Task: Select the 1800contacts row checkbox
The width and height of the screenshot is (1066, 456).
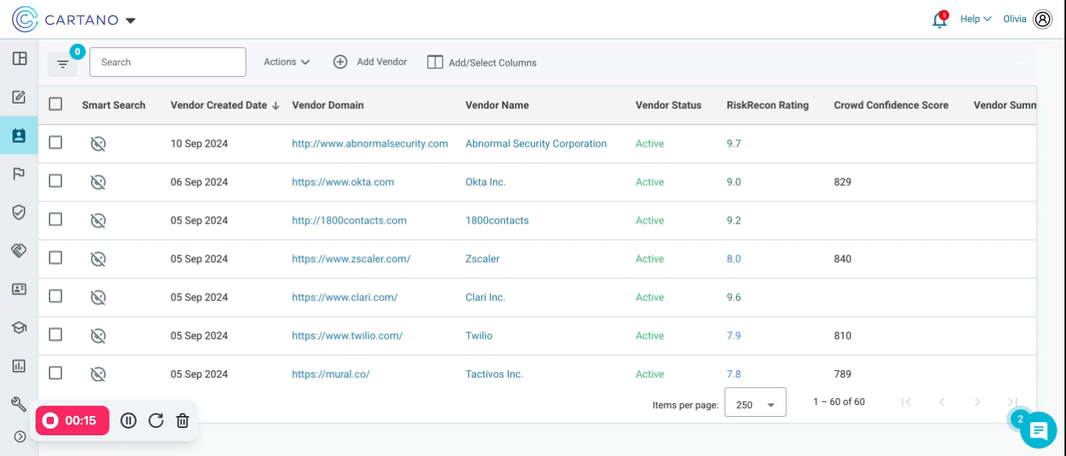Action: tap(56, 220)
